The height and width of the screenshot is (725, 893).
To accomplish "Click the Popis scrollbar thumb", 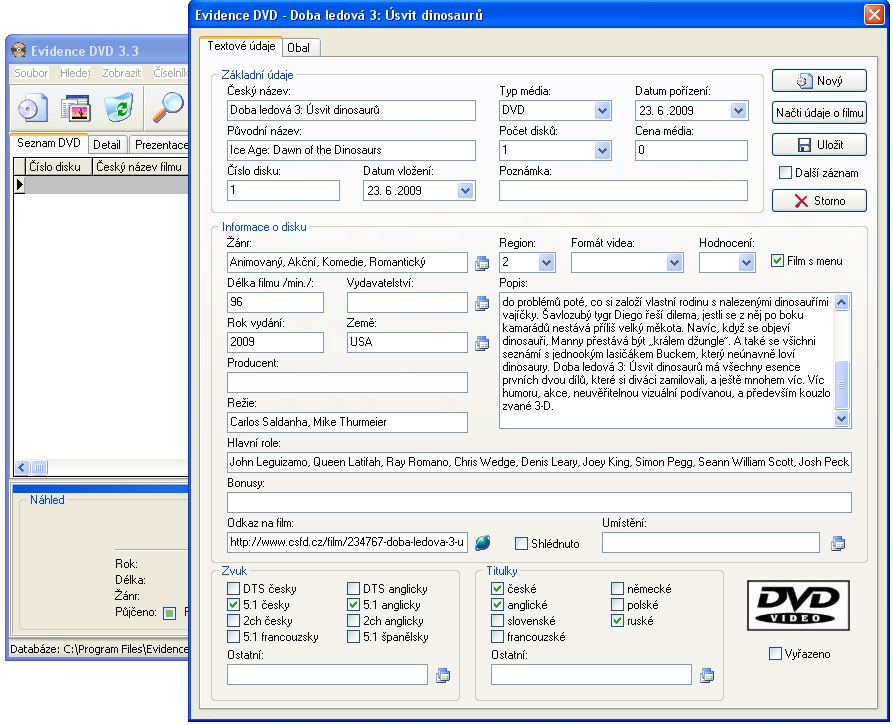I will [x=841, y=384].
